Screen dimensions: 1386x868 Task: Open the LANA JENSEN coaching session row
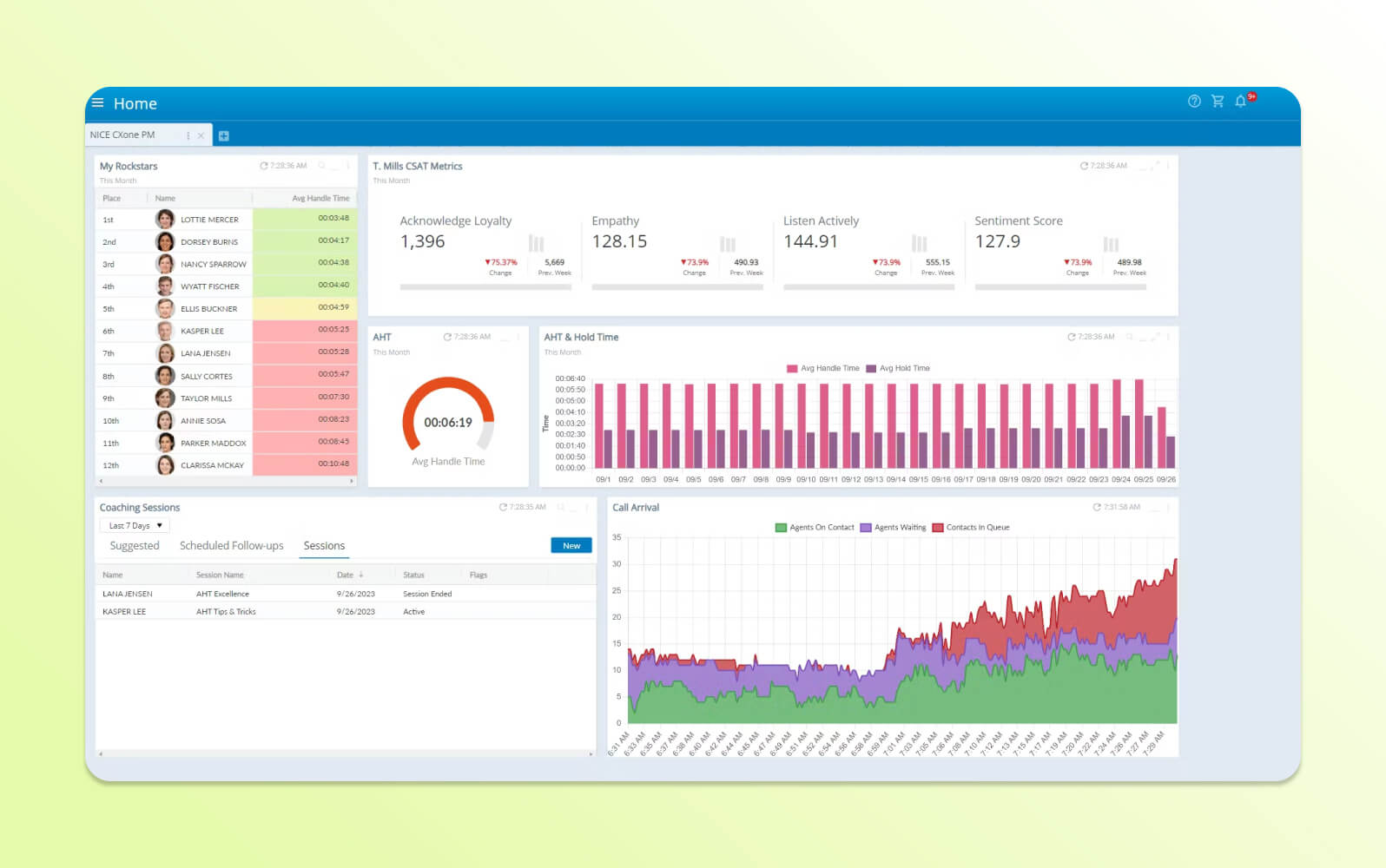click(x=346, y=594)
